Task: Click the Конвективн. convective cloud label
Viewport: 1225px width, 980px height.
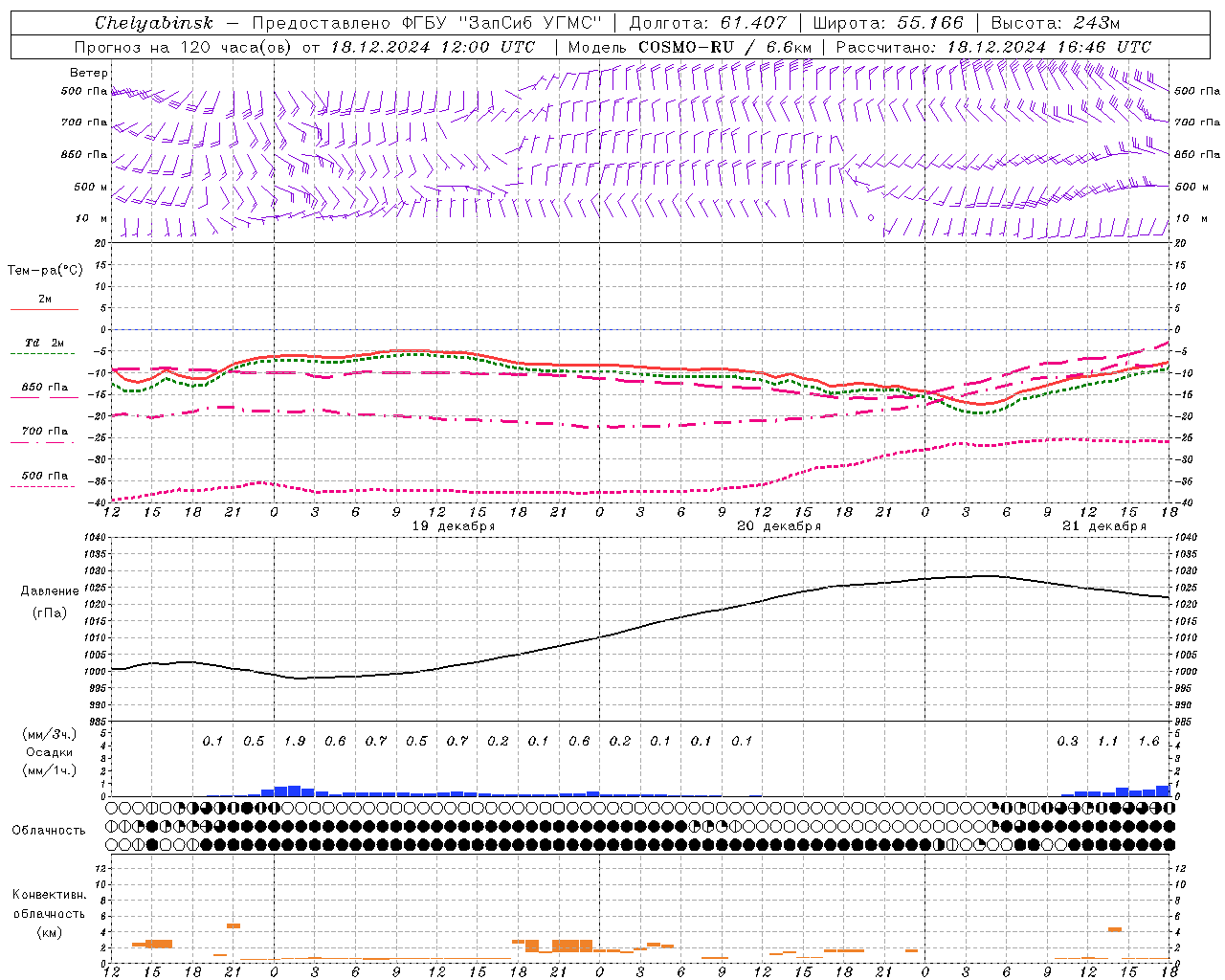Action: (49, 895)
